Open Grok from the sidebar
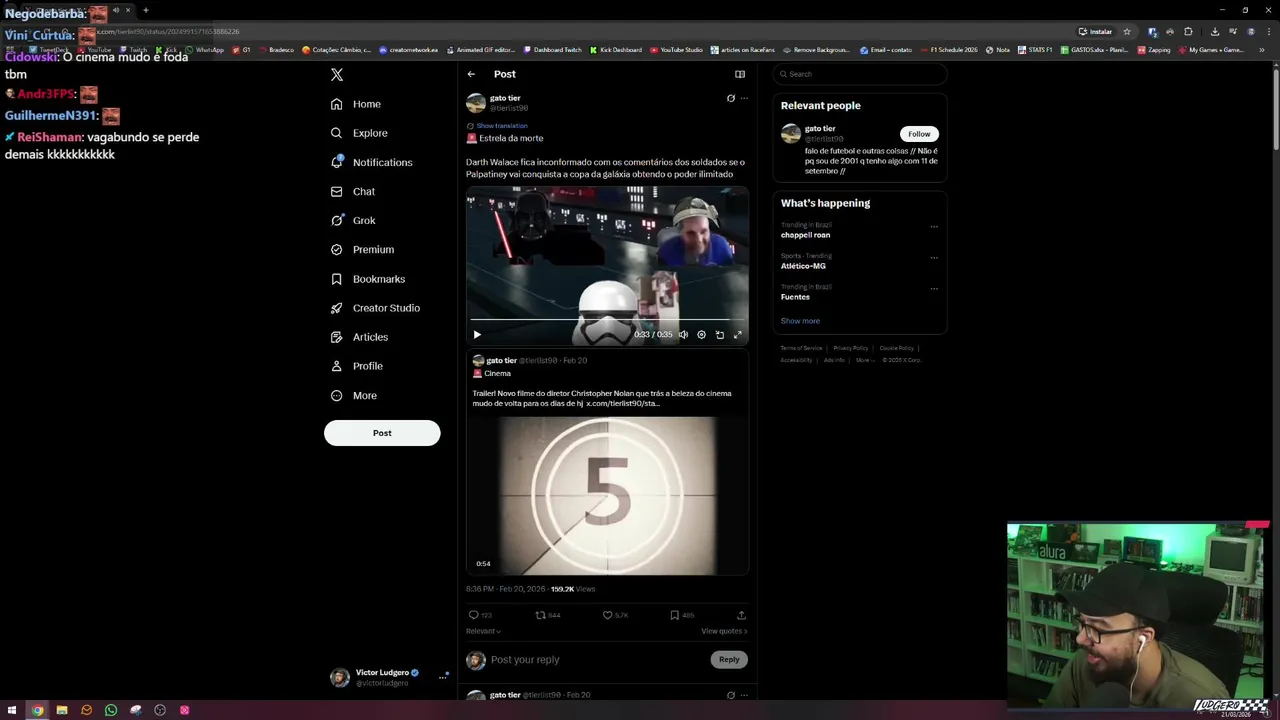 [x=353, y=220]
